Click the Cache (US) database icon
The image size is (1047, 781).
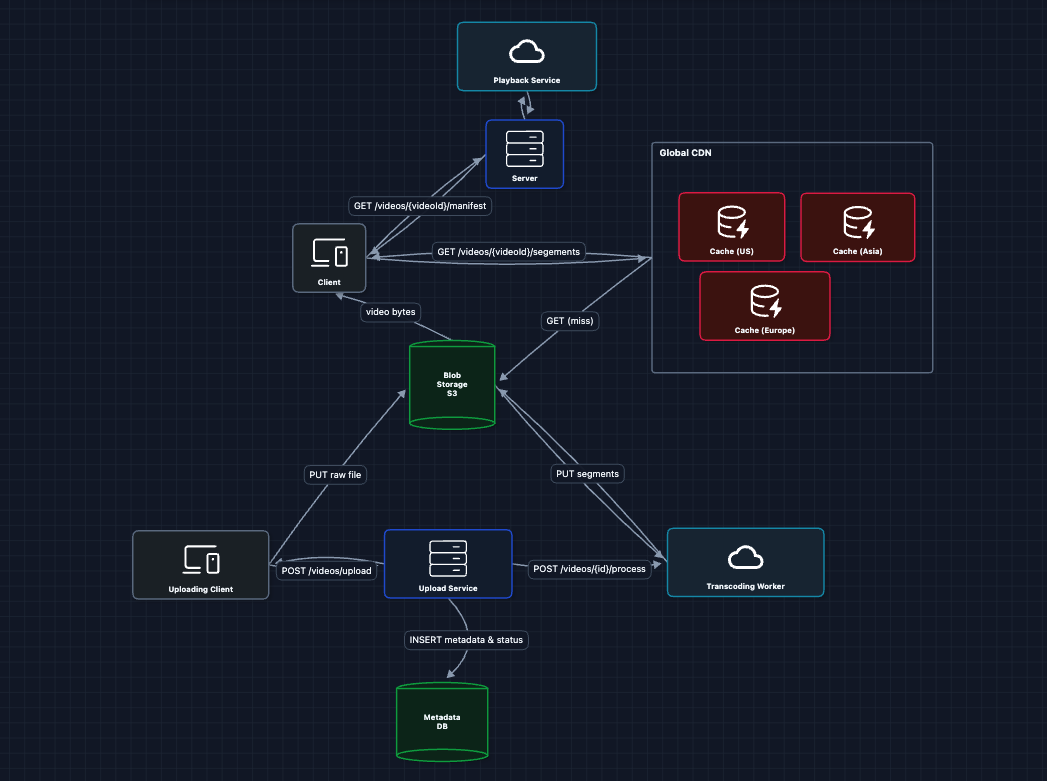click(x=731, y=221)
